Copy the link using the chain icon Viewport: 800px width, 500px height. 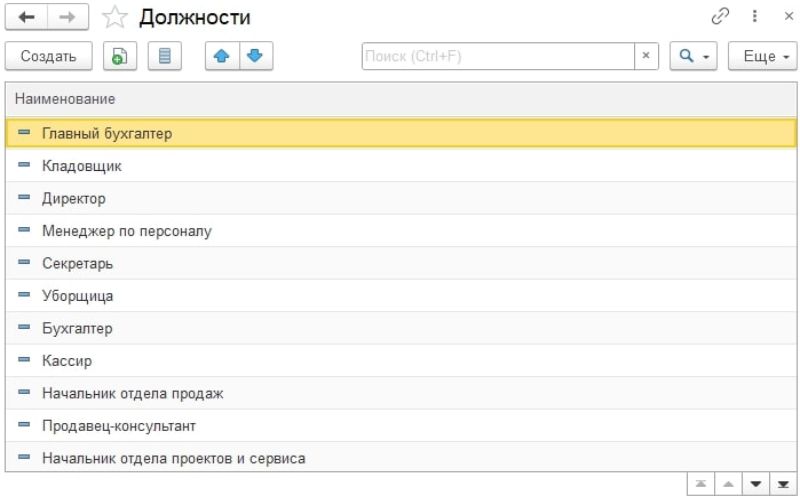(719, 16)
